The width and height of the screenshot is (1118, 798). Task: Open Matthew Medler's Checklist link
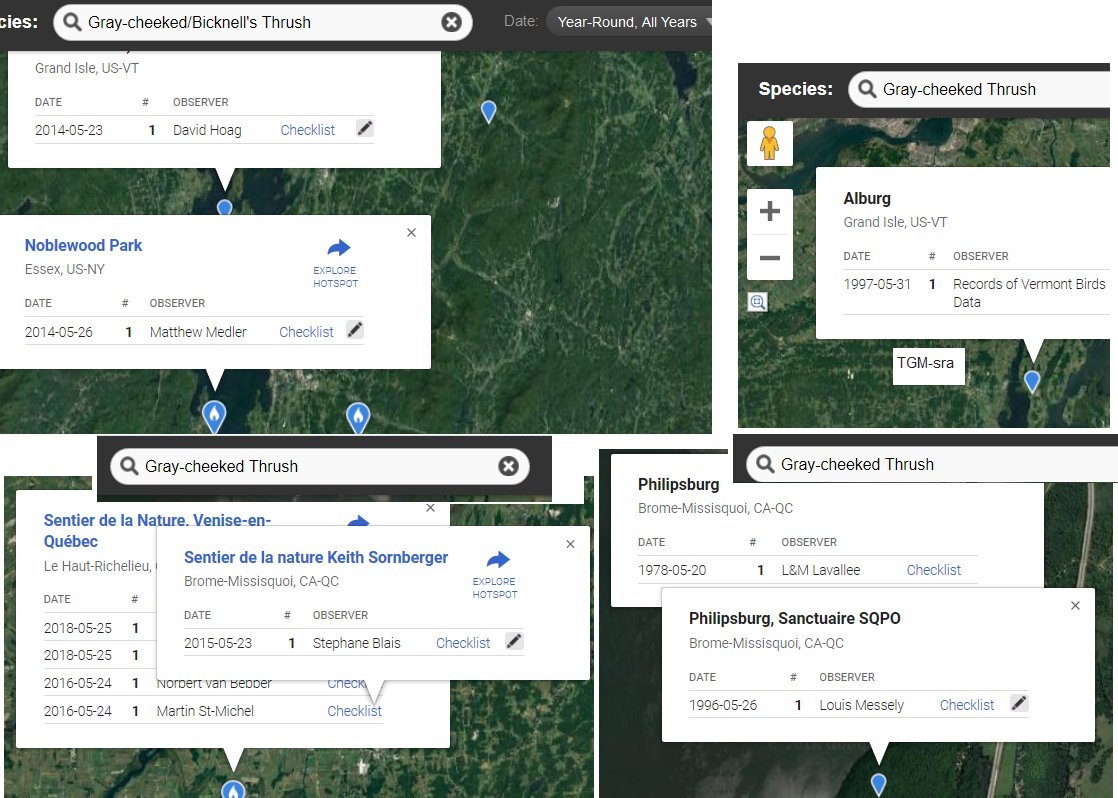(x=306, y=332)
